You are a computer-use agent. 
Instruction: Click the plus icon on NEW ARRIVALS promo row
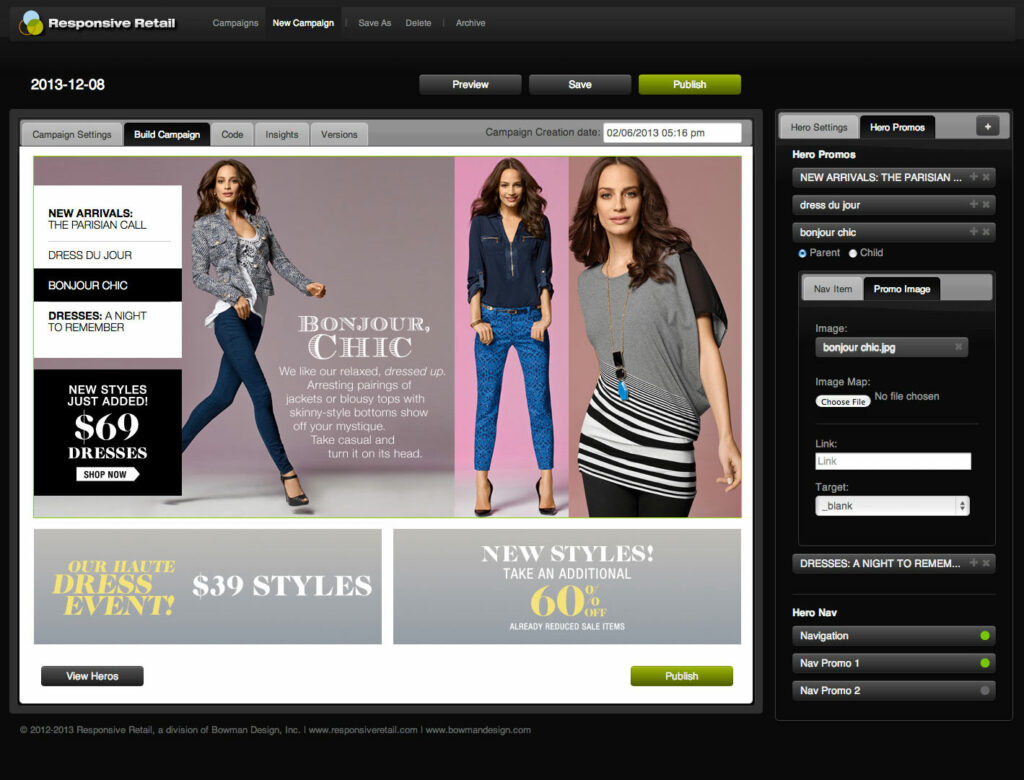coord(973,177)
